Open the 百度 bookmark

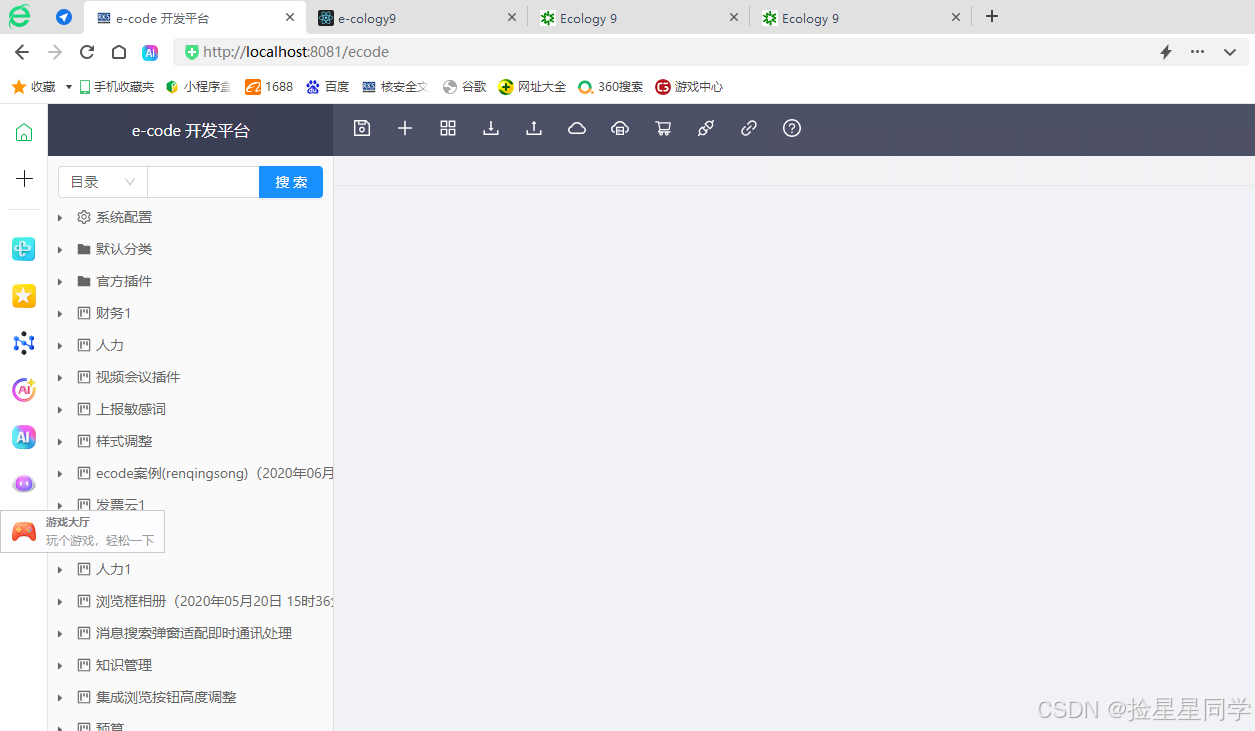coord(328,87)
